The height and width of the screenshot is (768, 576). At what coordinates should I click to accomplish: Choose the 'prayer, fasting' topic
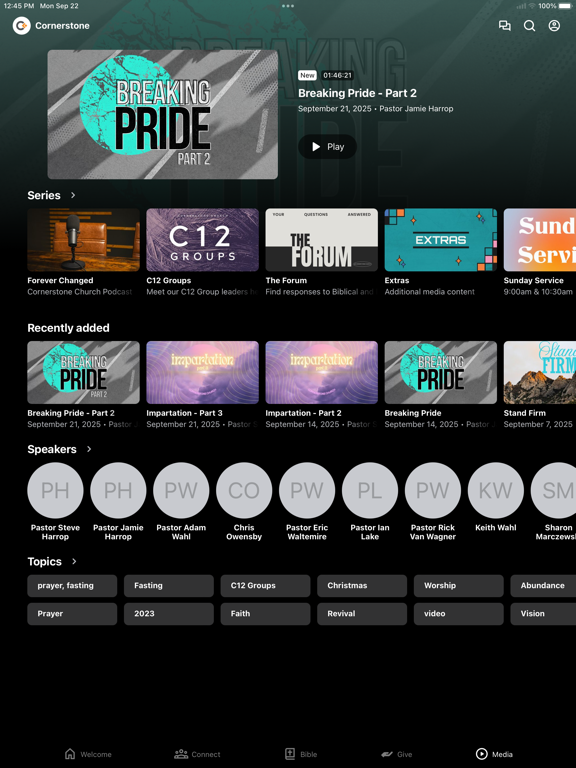coord(72,585)
